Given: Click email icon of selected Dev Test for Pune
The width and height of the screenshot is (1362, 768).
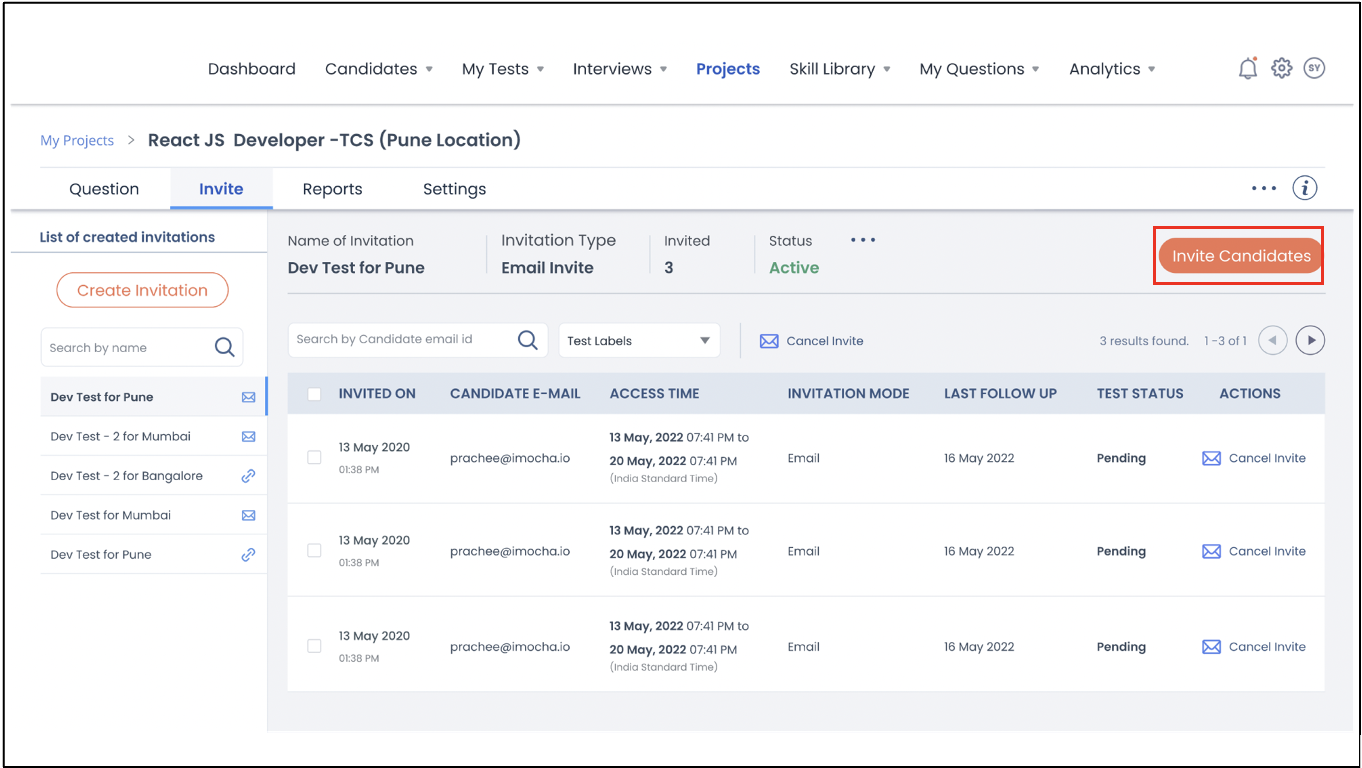Looking at the screenshot, I should click(248, 397).
